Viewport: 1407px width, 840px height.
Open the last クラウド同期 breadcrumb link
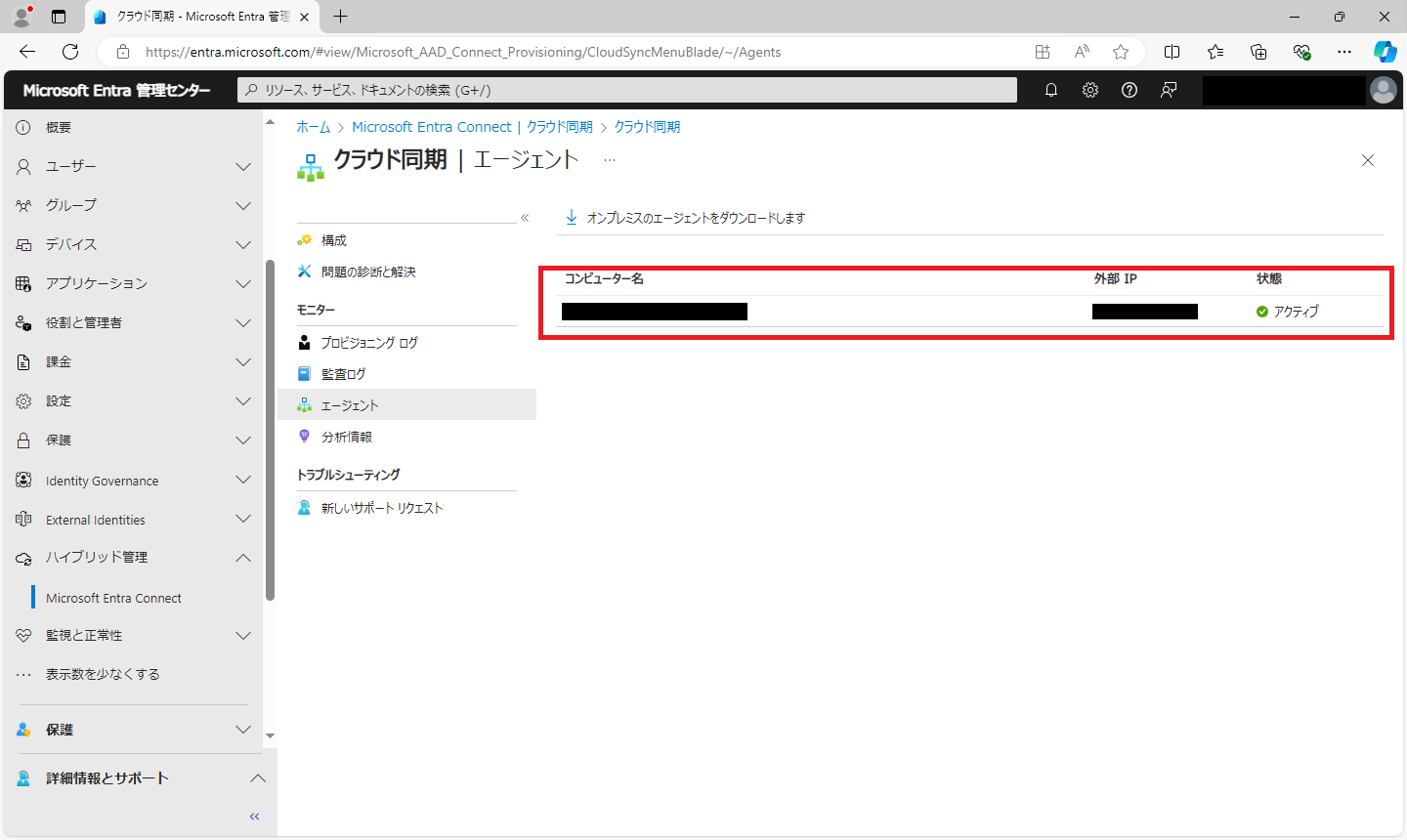tap(647, 127)
